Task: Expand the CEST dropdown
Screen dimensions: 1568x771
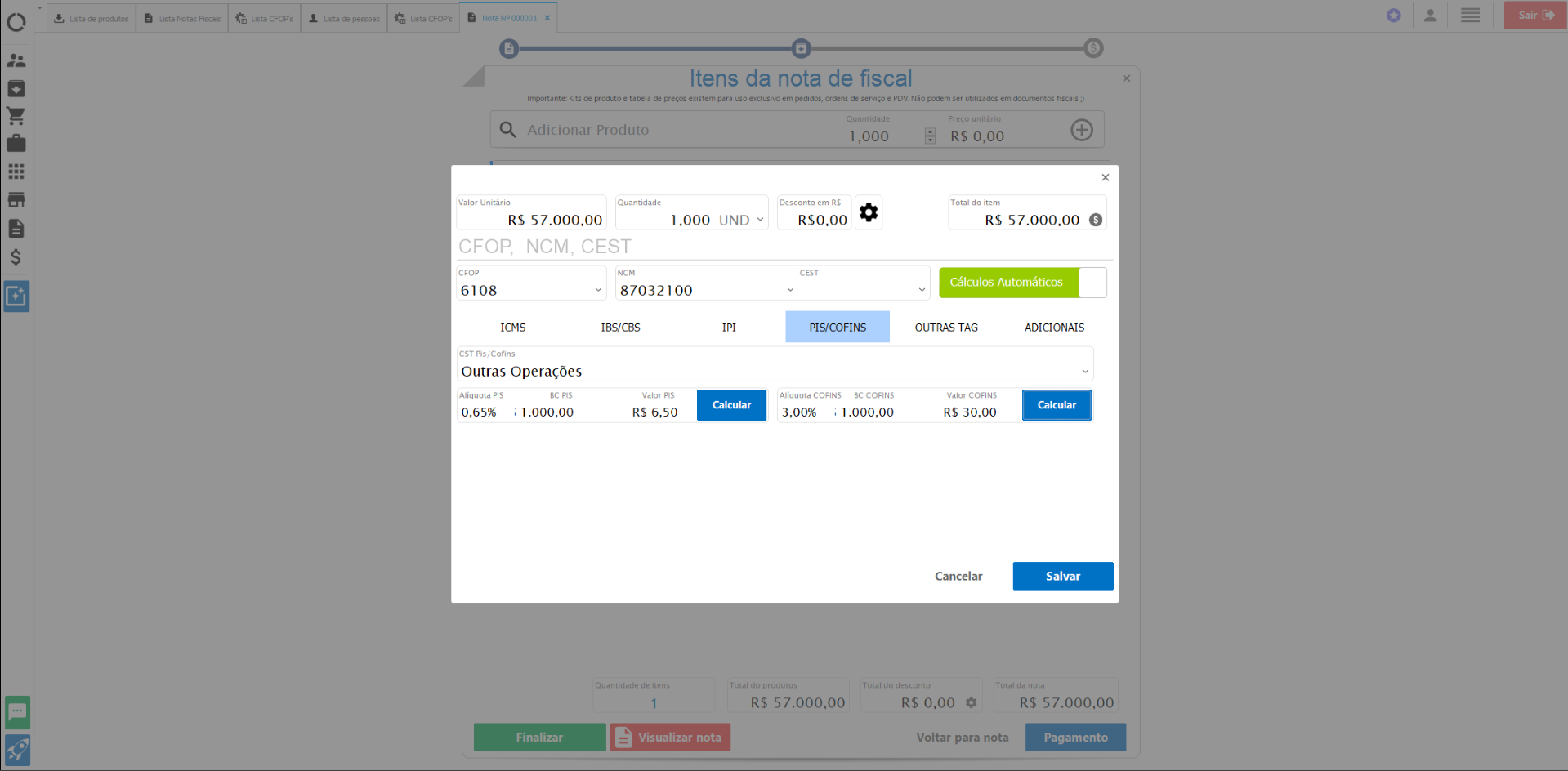Action: click(x=922, y=290)
